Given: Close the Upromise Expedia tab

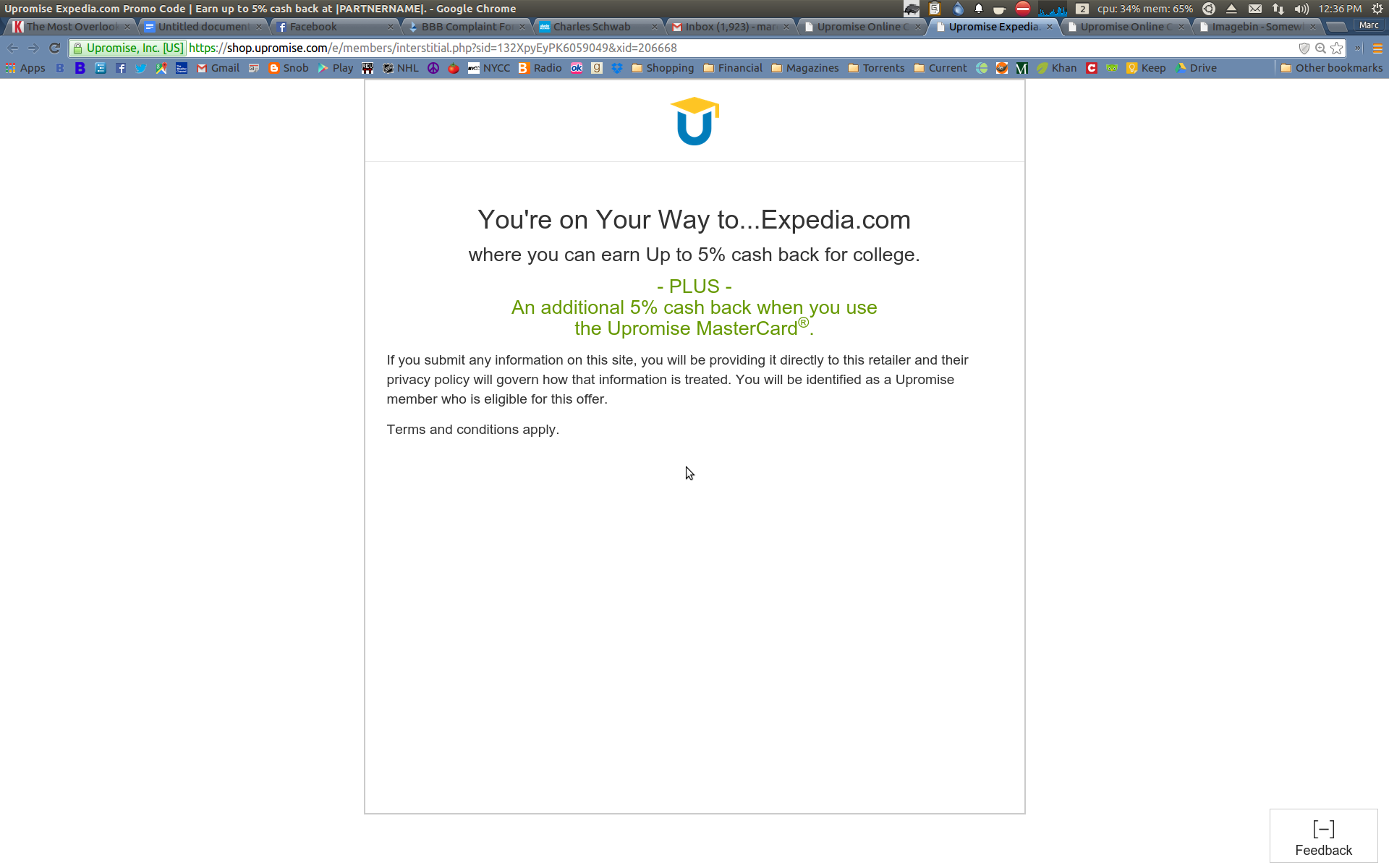Looking at the screenshot, I should pyautogui.click(x=1050, y=27).
